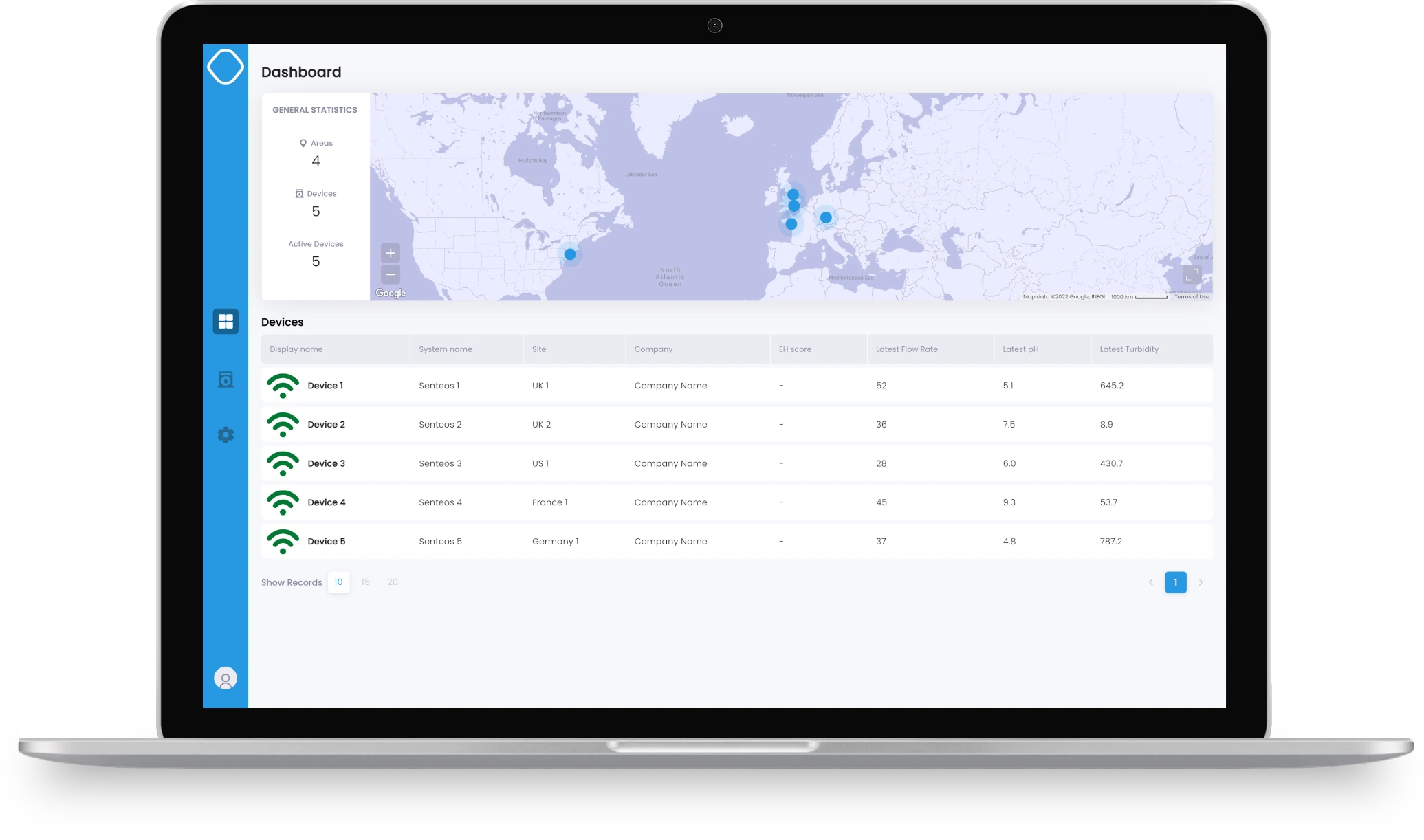Viewport: 1424px width, 840px height.
Task: Open map Terms of Use link
Action: (x=1192, y=297)
